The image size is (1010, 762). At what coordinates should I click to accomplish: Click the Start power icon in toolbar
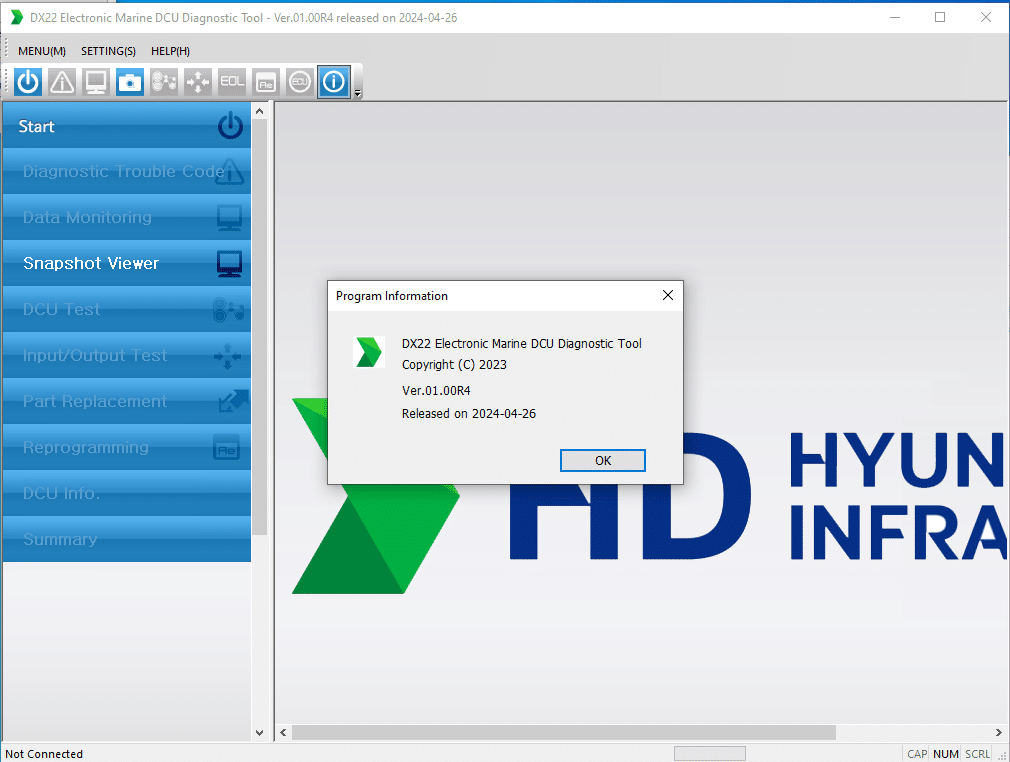click(x=28, y=82)
